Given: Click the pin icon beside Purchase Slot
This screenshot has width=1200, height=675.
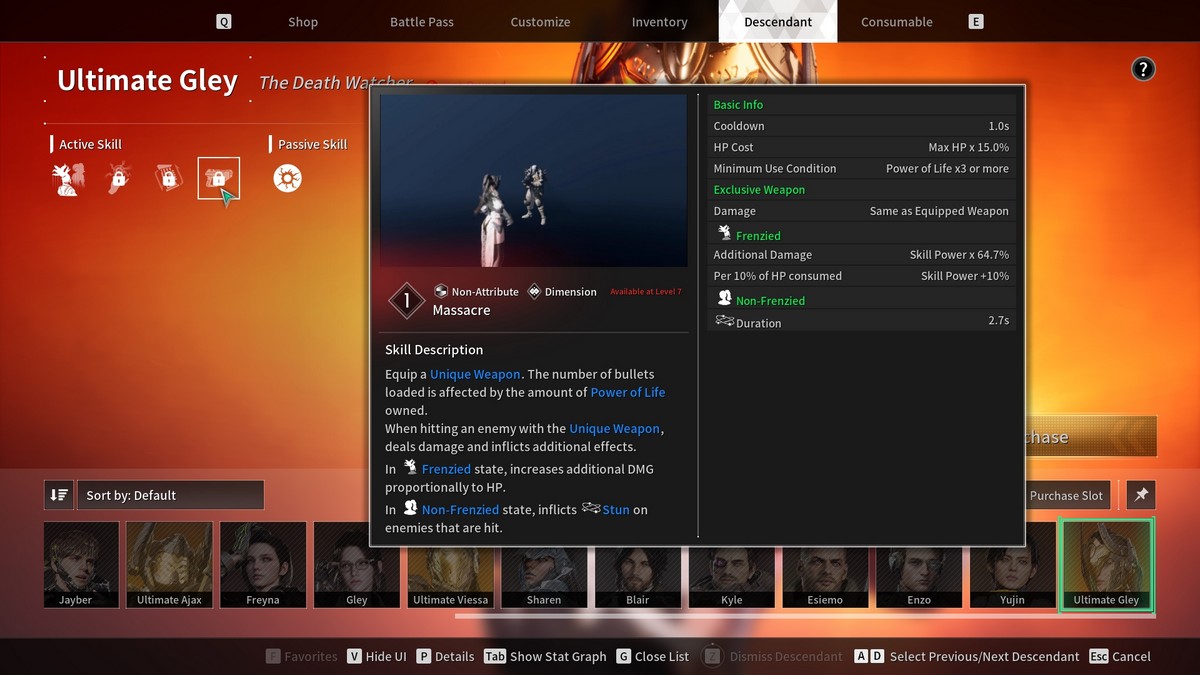Looking at the screenshot, I should [1140, 495].
